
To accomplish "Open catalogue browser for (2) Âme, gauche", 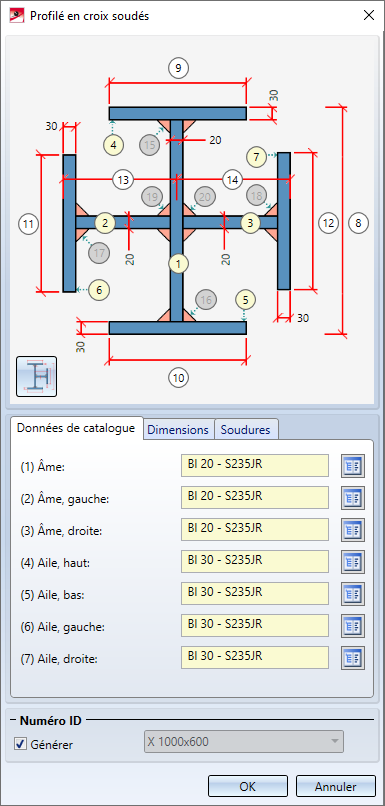I will (x=353, y=498).
